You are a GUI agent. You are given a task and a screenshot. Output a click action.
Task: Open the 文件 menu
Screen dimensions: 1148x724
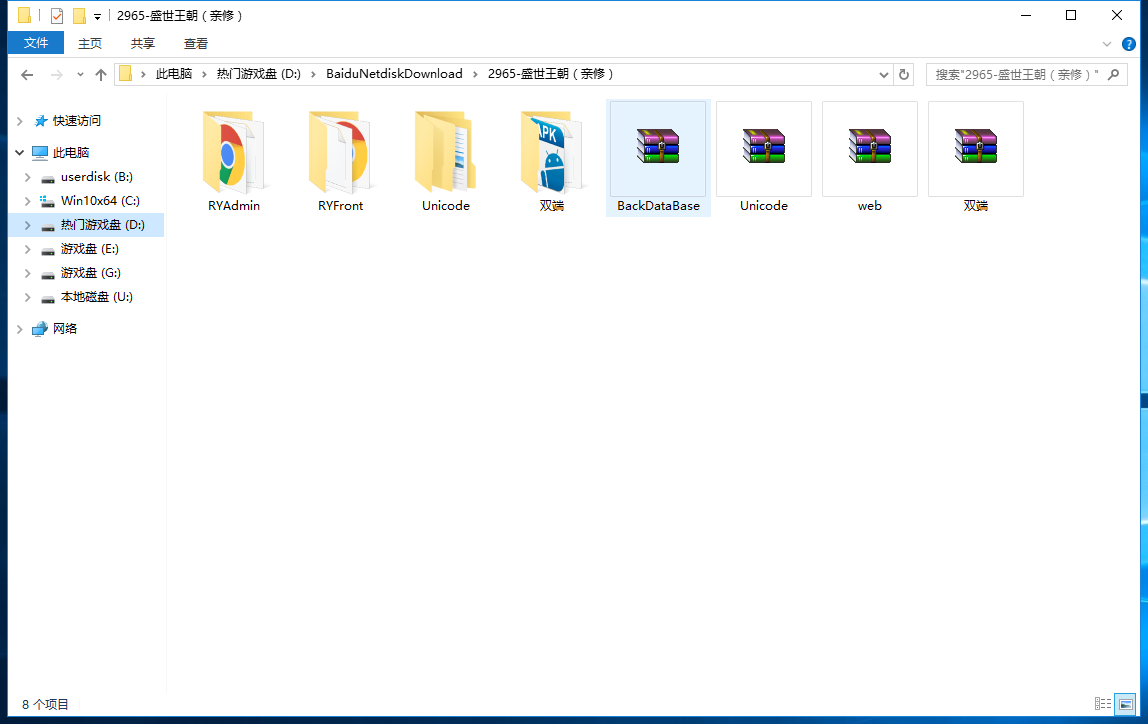point(36,43)
